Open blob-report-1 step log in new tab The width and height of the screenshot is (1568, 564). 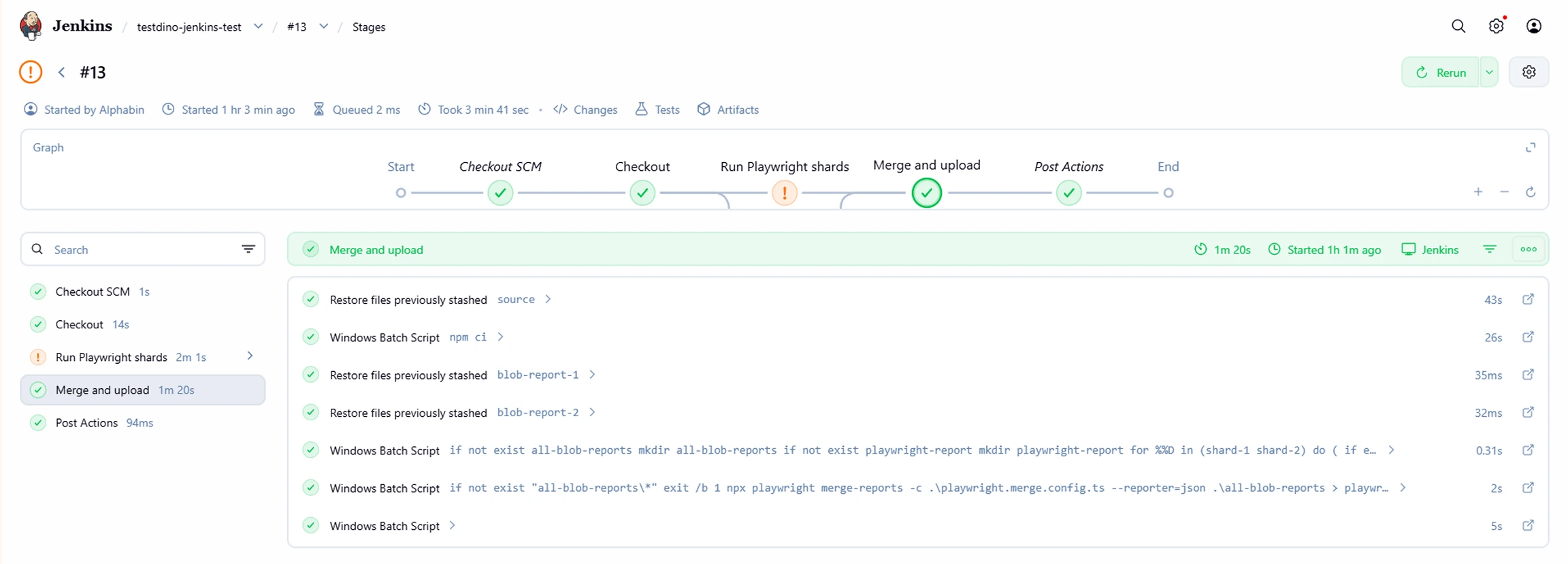[x=1528, y=375]
